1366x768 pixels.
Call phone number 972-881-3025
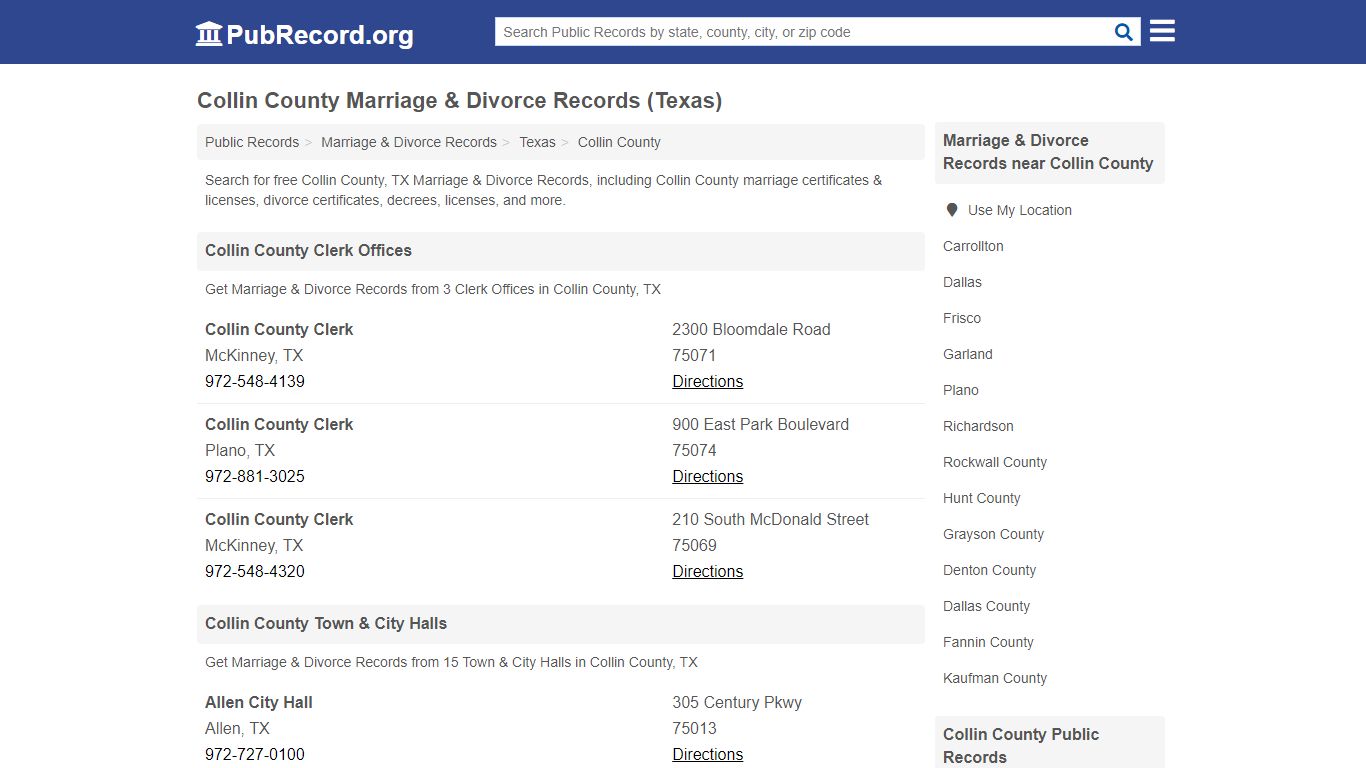255,476
